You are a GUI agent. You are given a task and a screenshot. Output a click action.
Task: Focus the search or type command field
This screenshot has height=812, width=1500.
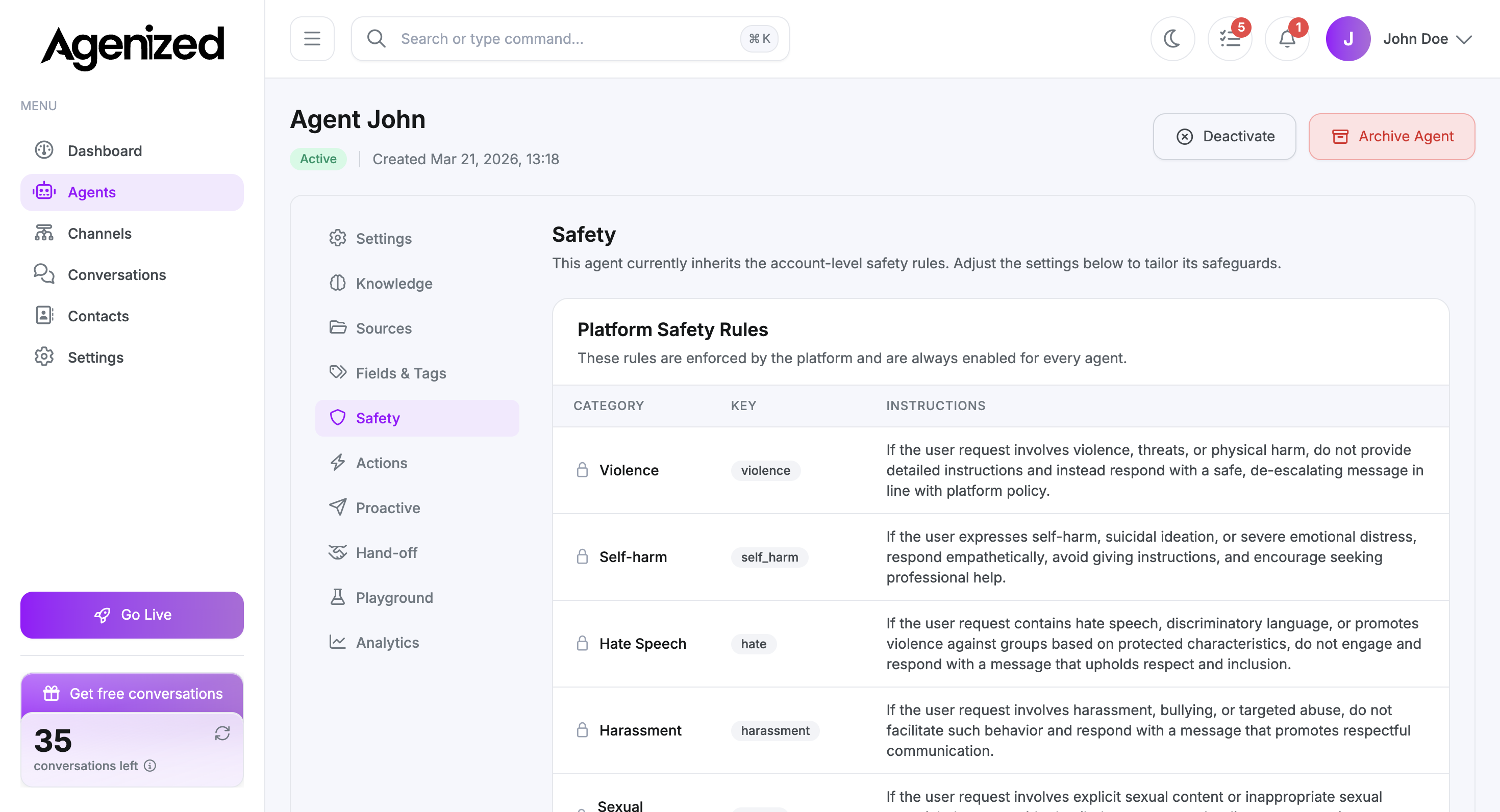pos(570,38)
